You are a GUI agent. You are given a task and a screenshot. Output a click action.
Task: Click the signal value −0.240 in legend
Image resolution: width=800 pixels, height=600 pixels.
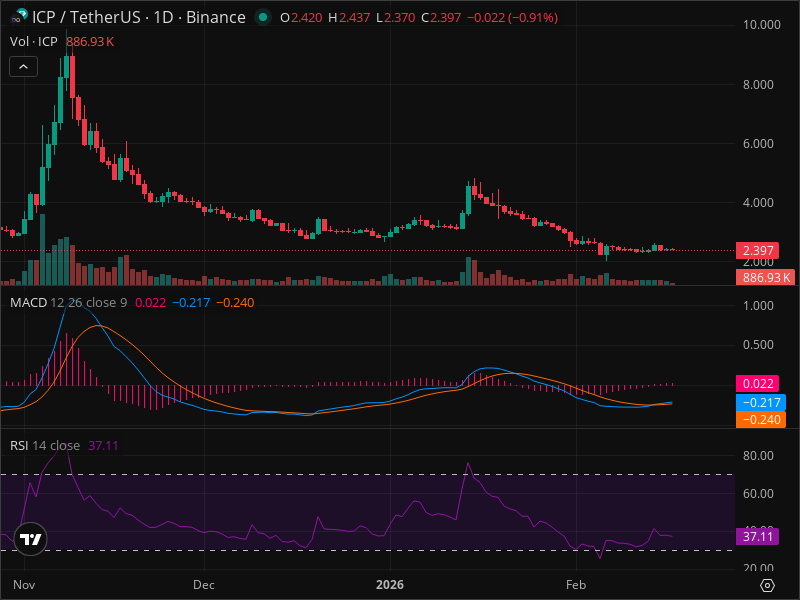click(x=235, y=303)
